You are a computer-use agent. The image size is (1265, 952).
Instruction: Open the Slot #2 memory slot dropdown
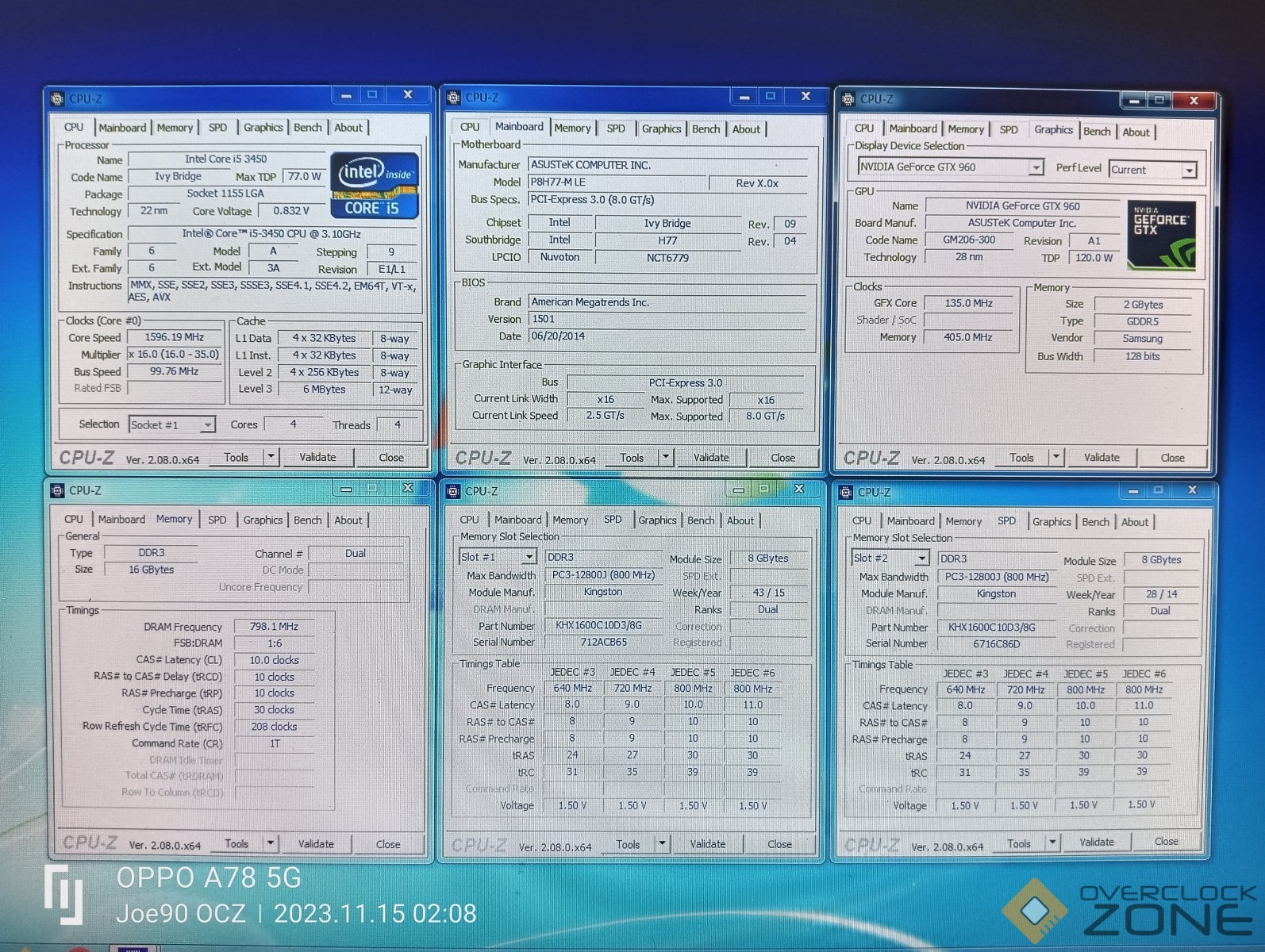pyautogui.click(x=890, y=559)
